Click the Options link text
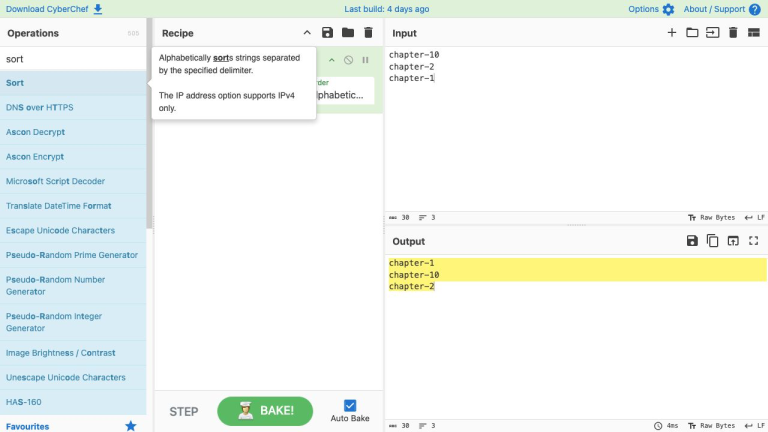 click(643, 9)
